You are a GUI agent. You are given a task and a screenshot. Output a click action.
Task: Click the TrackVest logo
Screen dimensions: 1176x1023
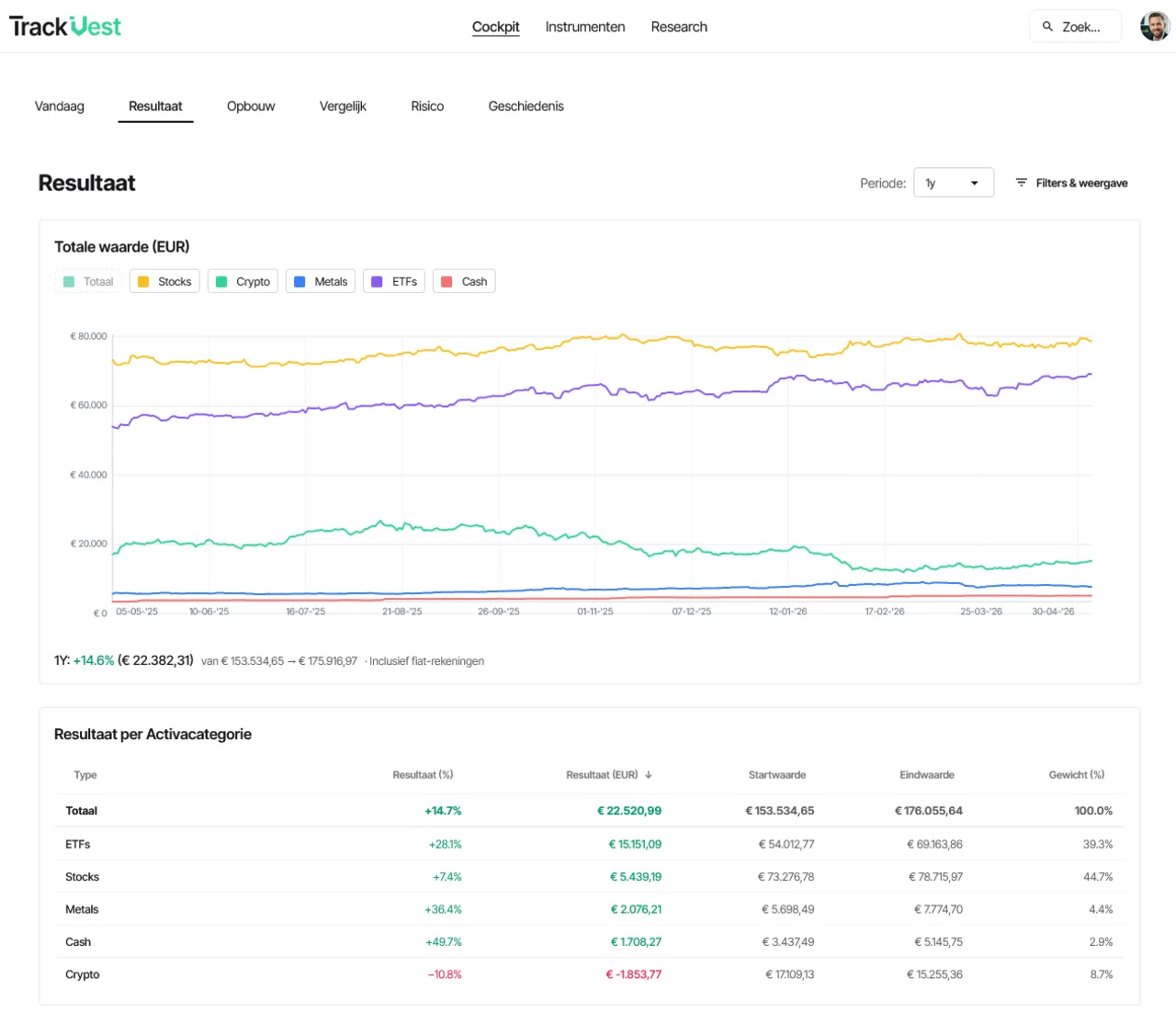click(65, 27)
